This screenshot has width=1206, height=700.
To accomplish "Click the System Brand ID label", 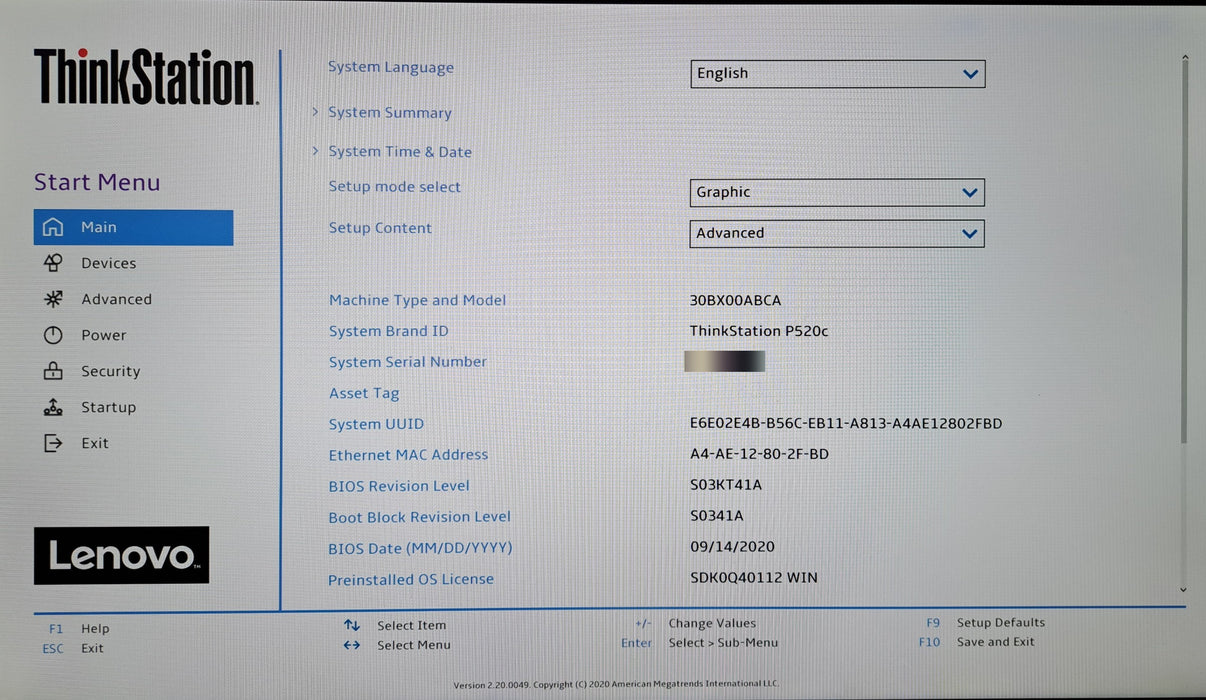I will point(389,331).
